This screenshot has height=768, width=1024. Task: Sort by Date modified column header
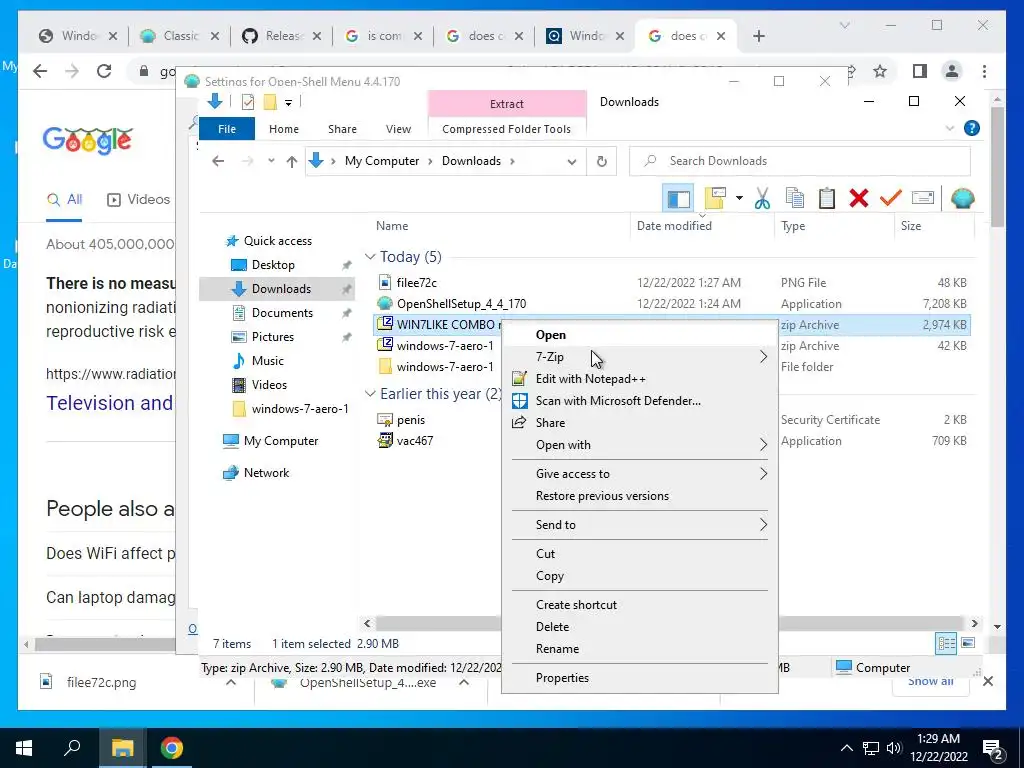[703, 226]
